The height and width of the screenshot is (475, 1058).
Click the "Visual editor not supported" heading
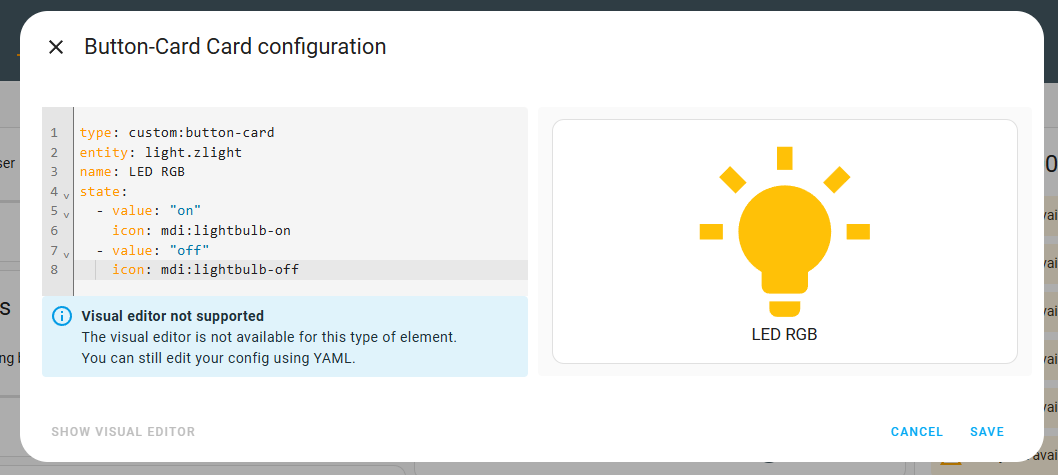pyautogui.click(x=173, y=316)
